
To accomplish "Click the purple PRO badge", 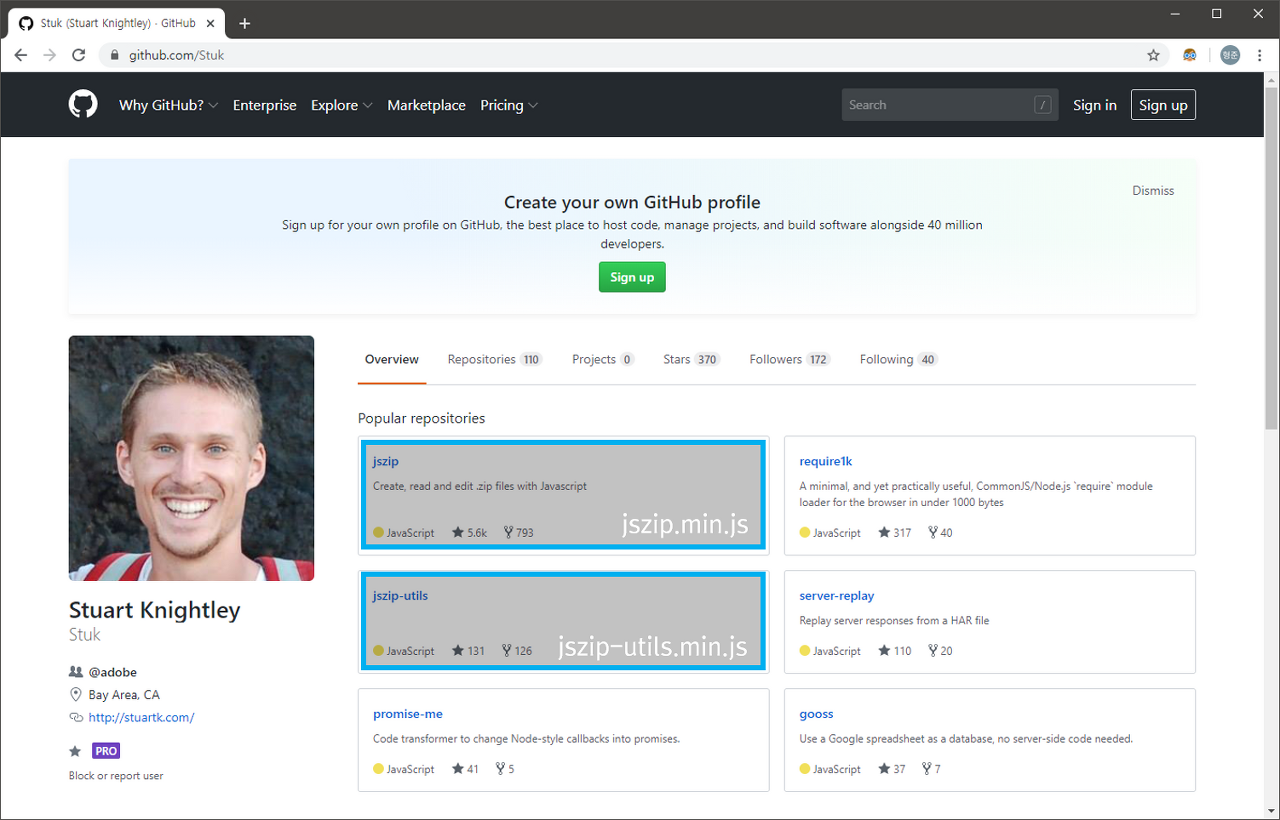I will point(106,751).
